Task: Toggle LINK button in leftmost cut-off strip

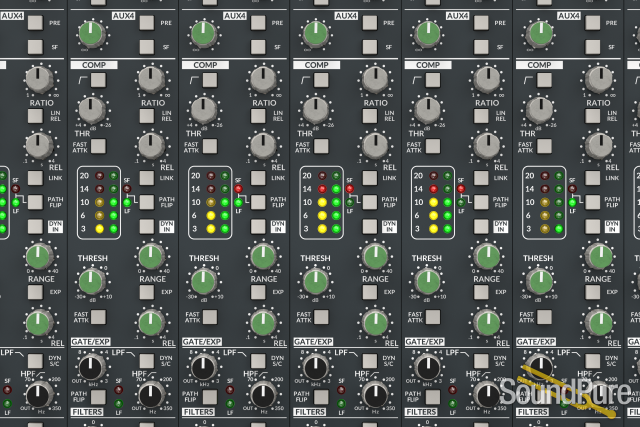Action: click(x=35, y=178)
